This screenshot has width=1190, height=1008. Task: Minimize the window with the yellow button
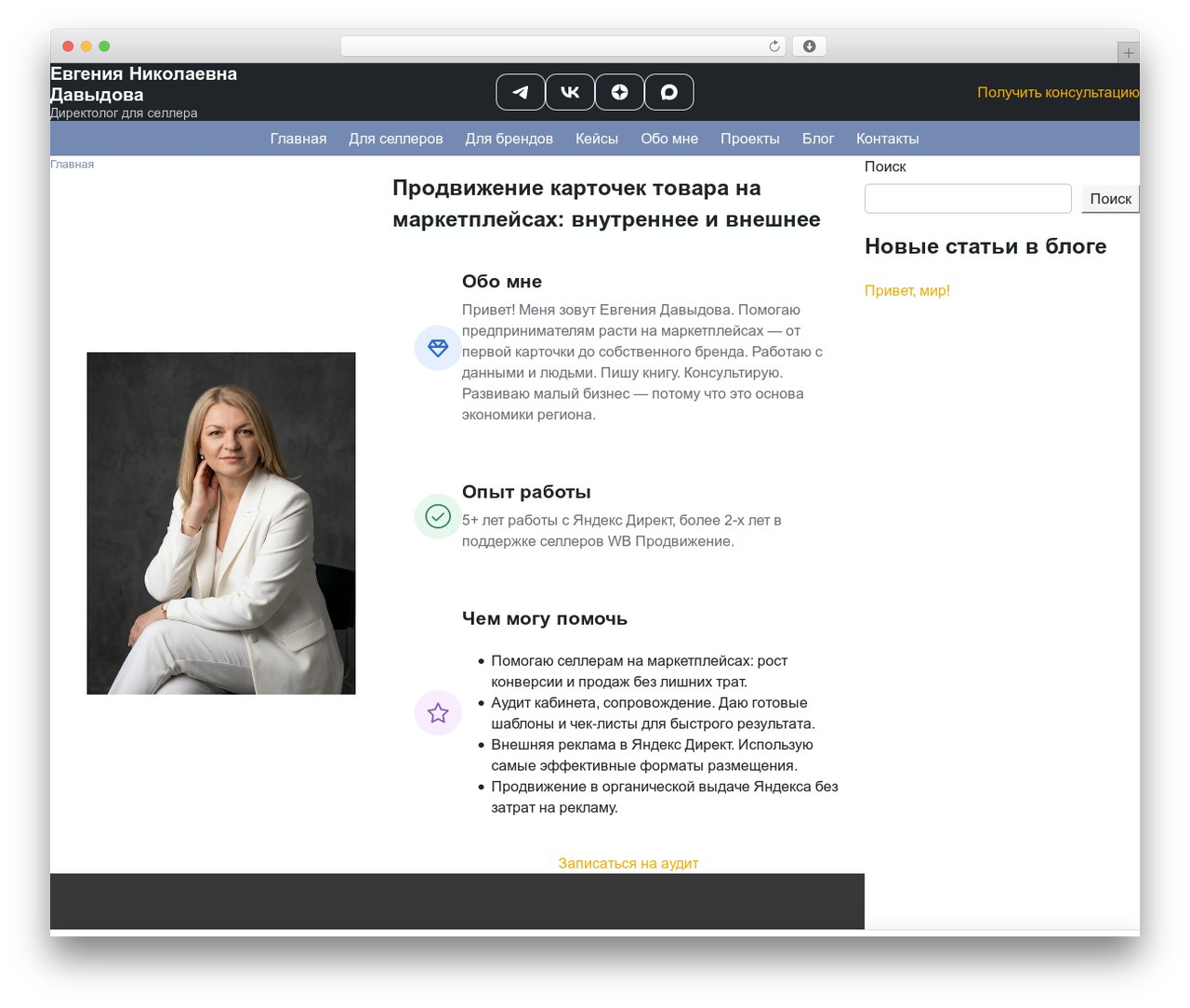tap(86, 46)
